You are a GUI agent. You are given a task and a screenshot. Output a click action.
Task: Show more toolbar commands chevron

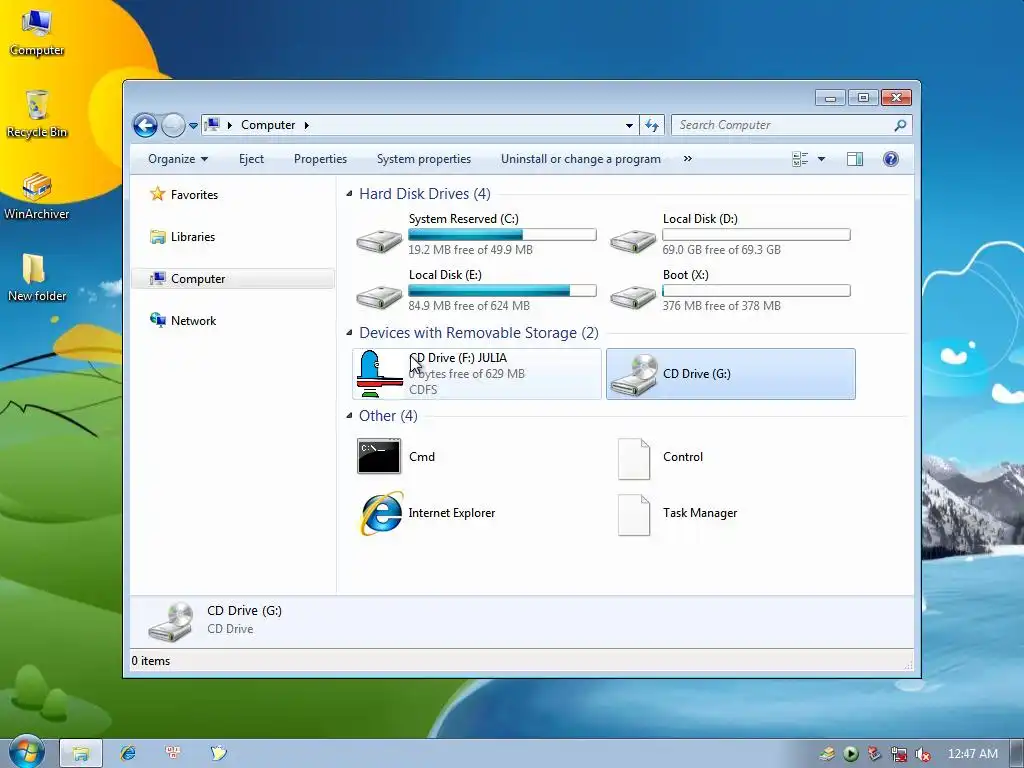688,159
